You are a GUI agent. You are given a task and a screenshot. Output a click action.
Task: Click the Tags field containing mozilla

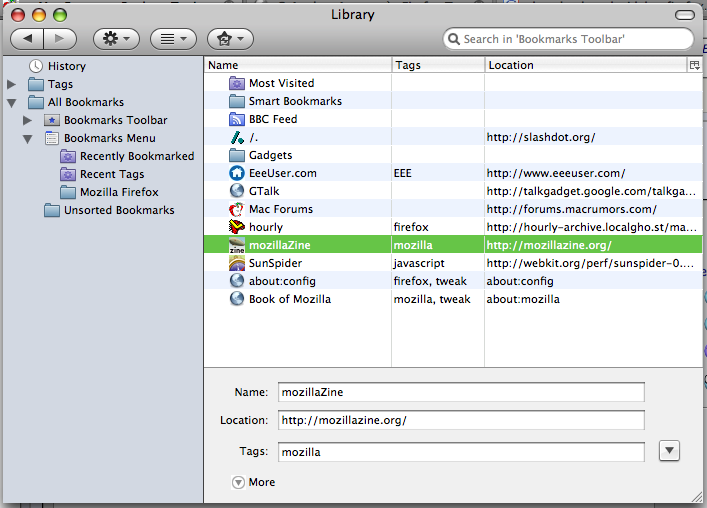coord(461,452)
